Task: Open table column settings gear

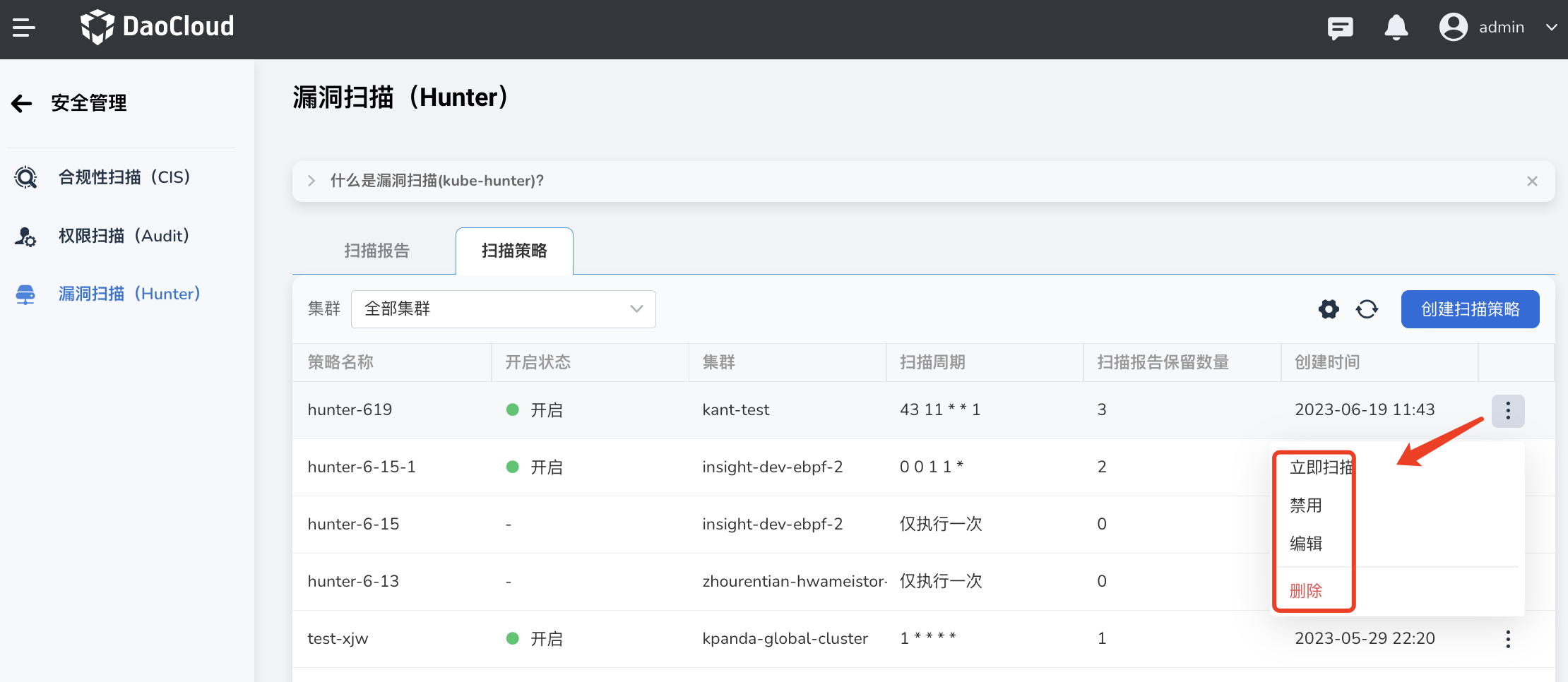Action: click(x=1329, y=309)
